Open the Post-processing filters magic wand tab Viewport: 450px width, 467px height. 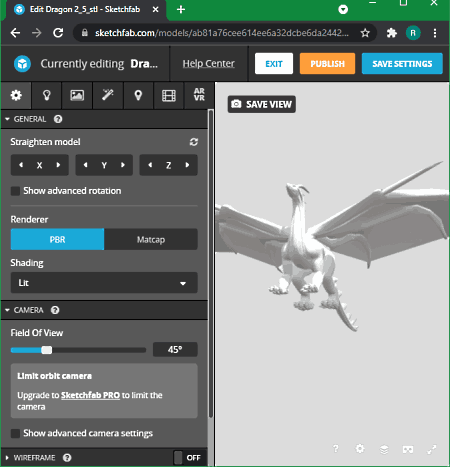point(108,96)
